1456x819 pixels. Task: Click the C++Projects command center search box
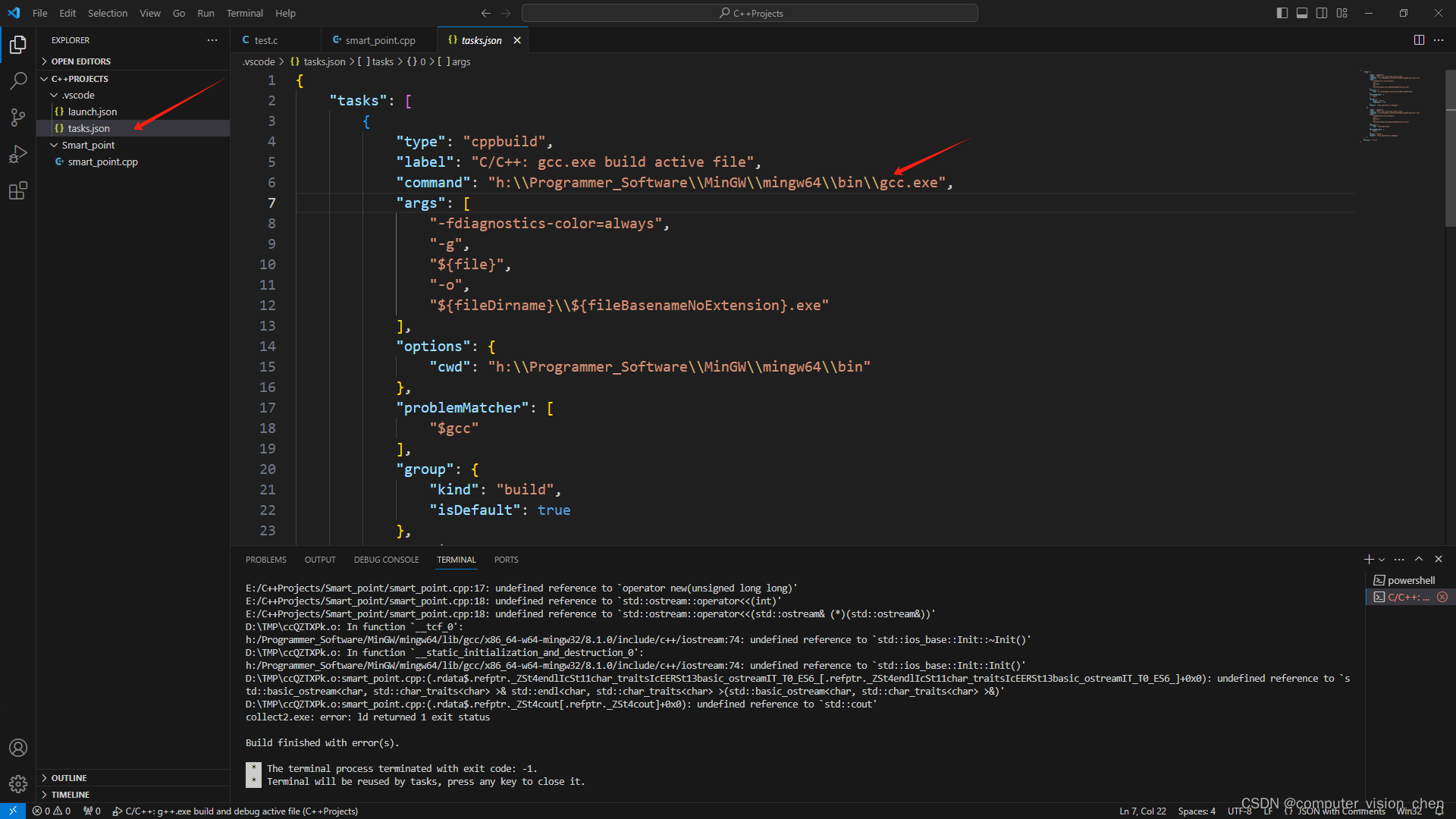[749, 13]
